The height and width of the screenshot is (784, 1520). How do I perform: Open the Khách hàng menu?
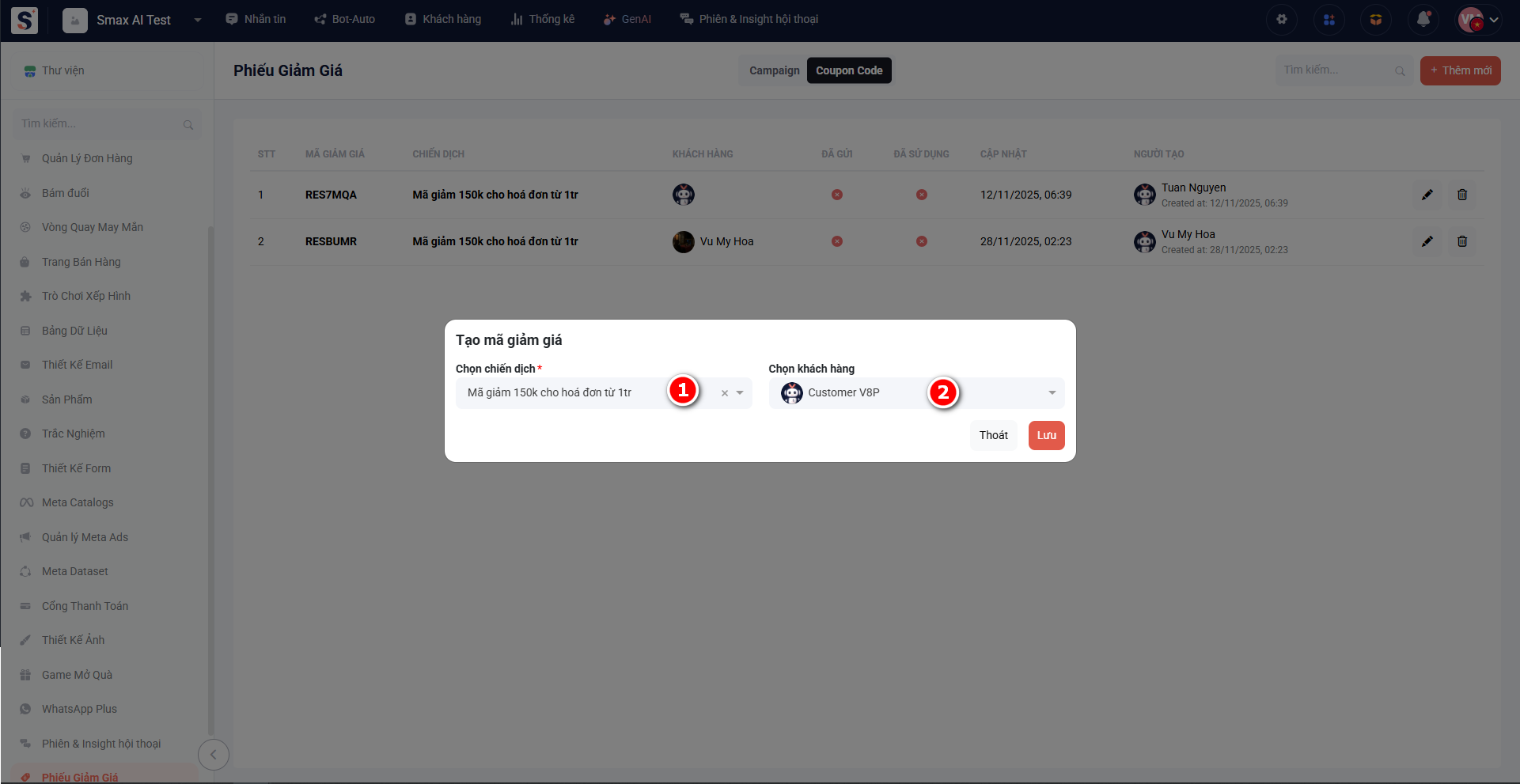click(443, 19)
